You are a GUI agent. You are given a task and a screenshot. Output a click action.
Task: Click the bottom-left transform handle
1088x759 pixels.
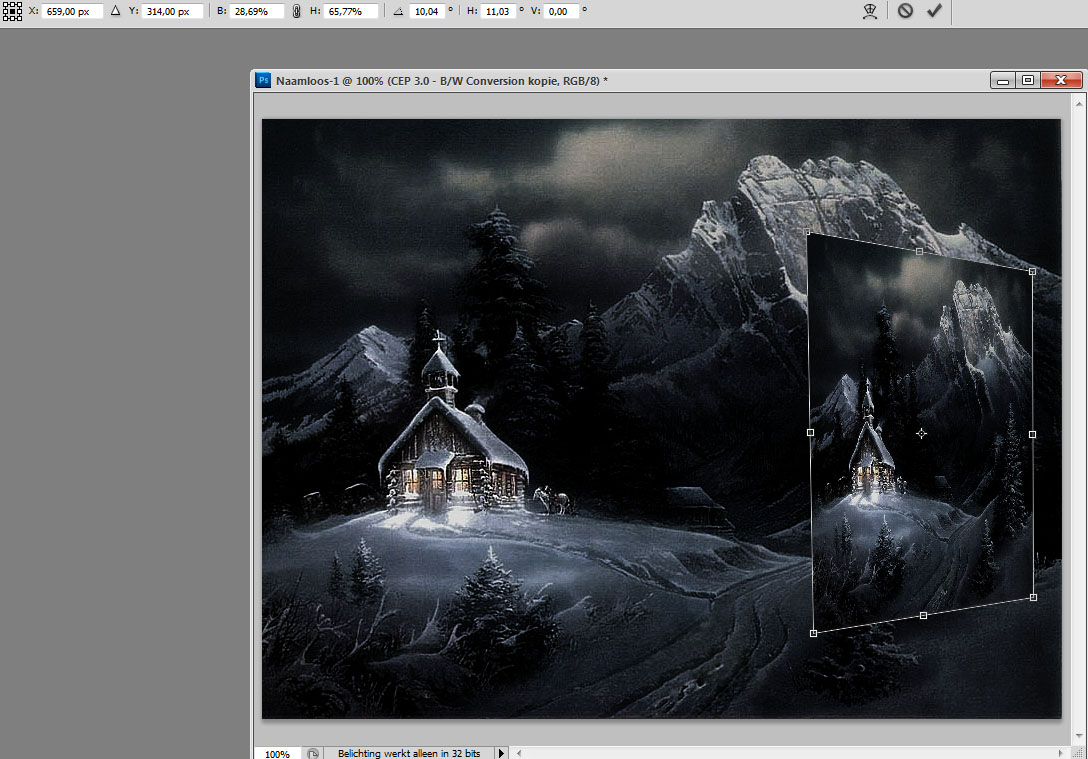[813, 633]
